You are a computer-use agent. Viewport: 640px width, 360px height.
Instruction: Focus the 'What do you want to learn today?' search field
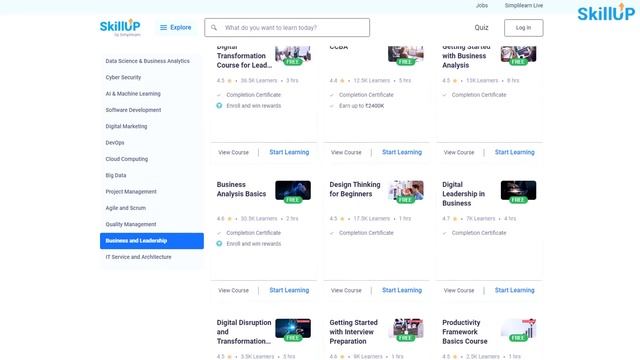pyautogui.click(x=287, y=28)
